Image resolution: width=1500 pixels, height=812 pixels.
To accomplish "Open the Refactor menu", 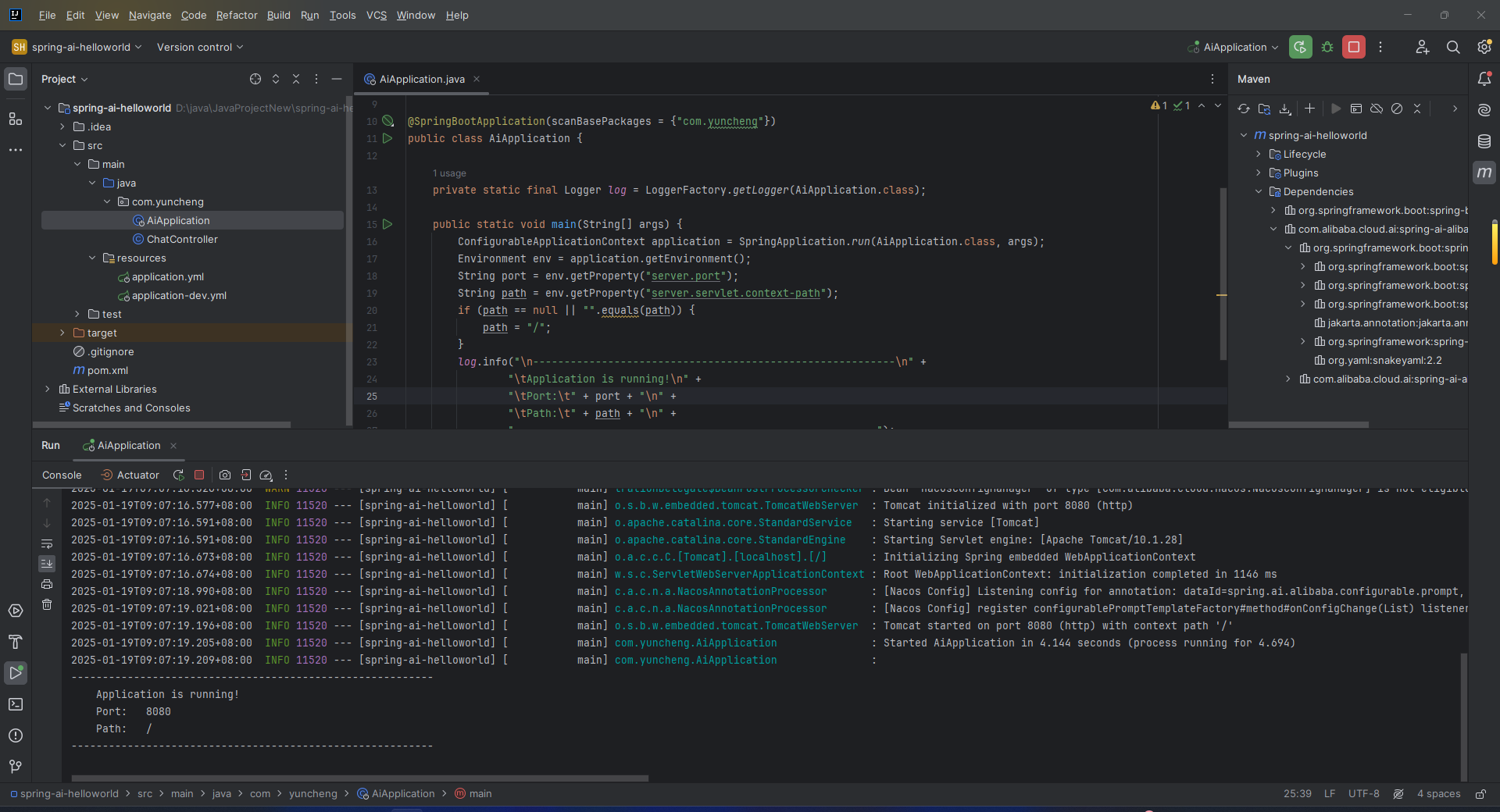I will click(236, 15).
